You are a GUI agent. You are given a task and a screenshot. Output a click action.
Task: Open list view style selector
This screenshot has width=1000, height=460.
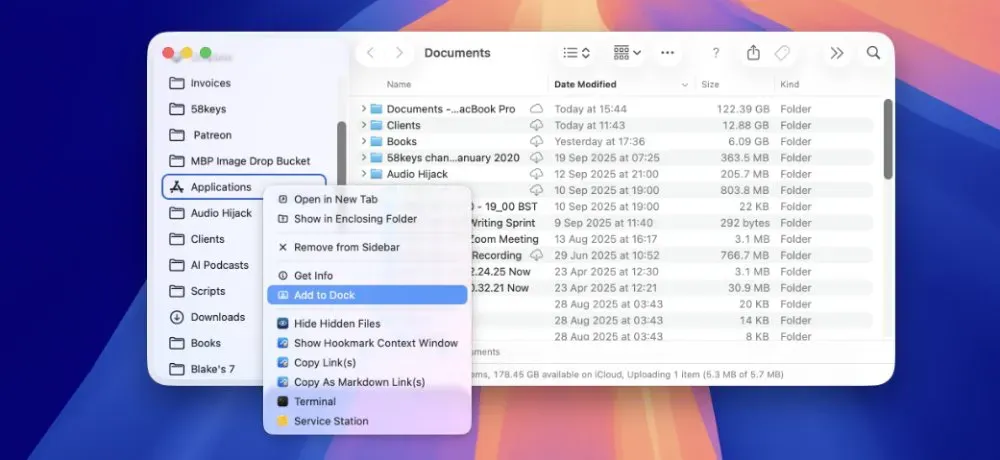tap(576, 53)
